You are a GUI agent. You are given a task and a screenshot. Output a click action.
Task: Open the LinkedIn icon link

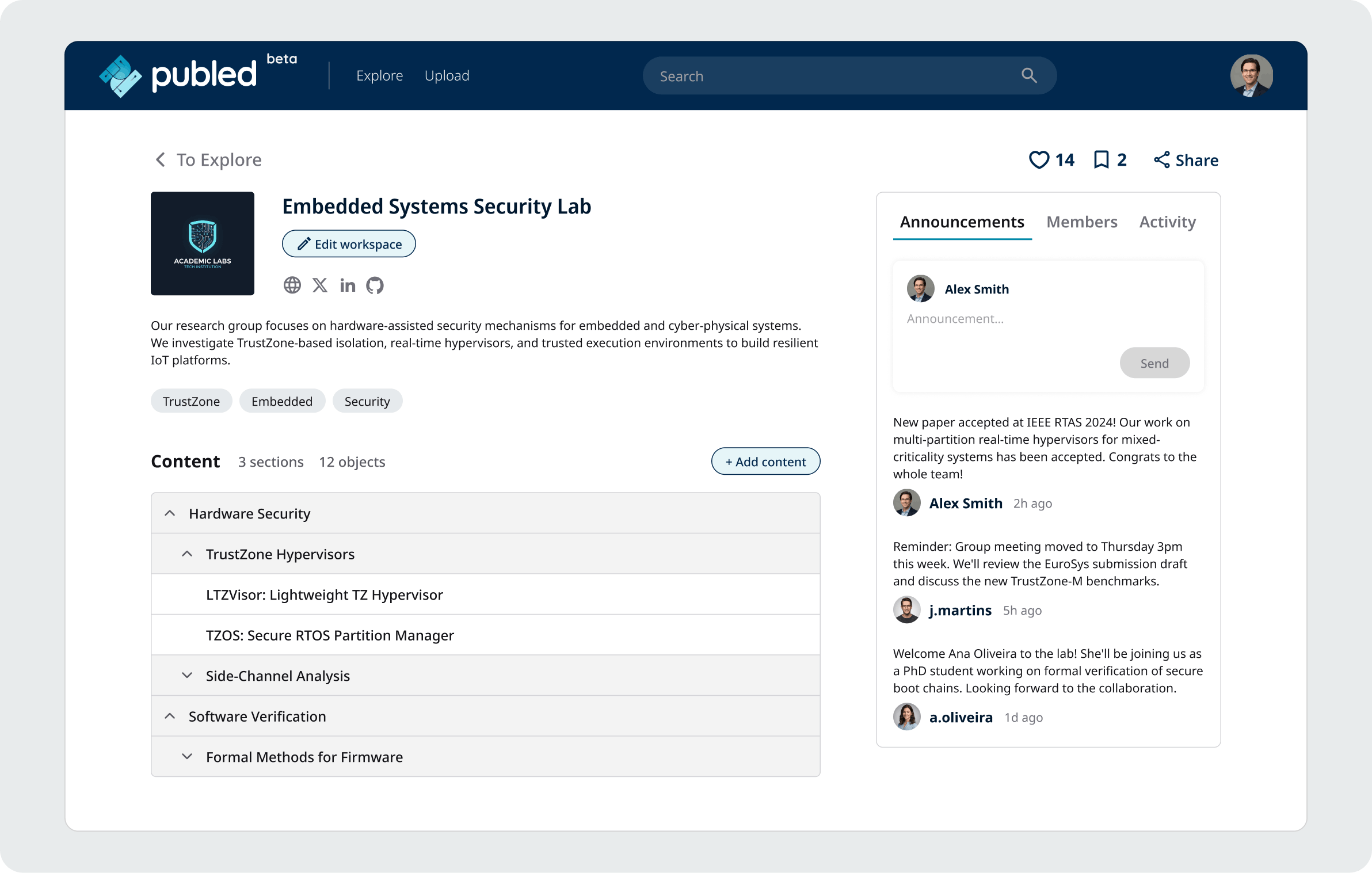coord(348,285)
